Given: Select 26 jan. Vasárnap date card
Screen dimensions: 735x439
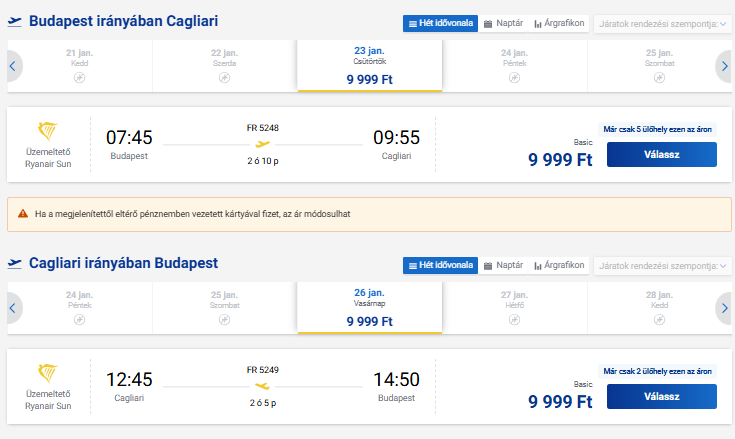Looking at the screenshot, I should coord(370,307).
